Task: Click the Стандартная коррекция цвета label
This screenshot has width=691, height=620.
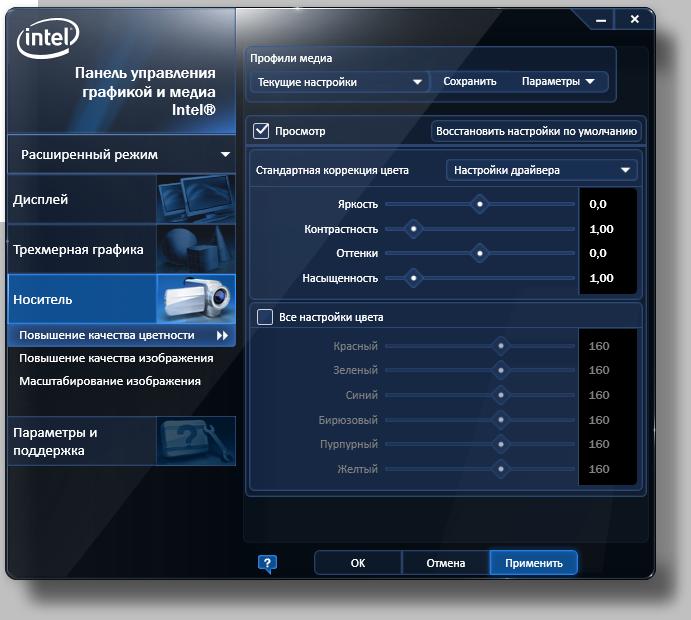Action: coord(332,171)
